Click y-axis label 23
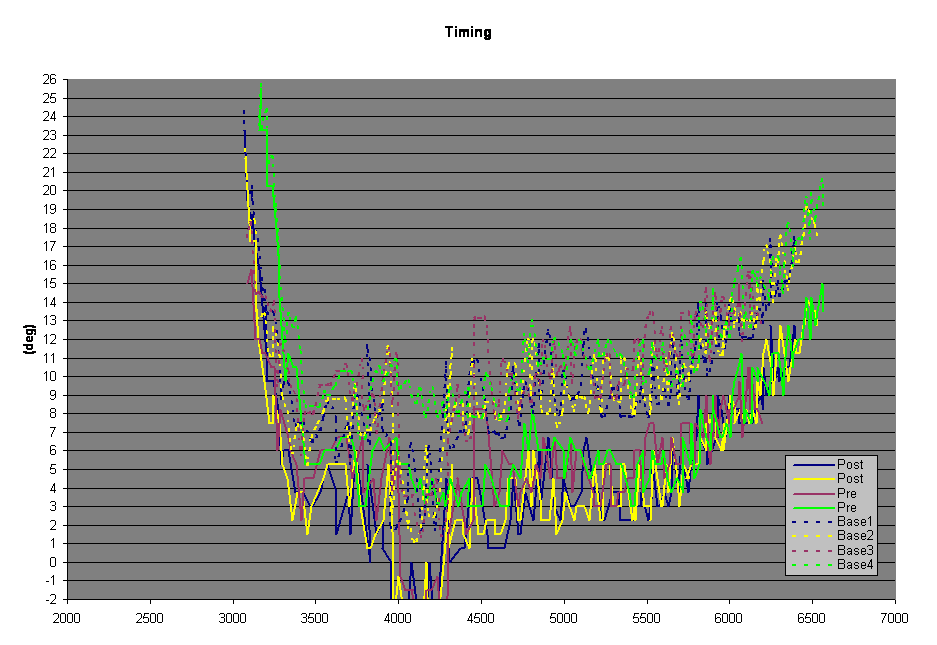The image size is (937, 645). (x=50, y=135)
